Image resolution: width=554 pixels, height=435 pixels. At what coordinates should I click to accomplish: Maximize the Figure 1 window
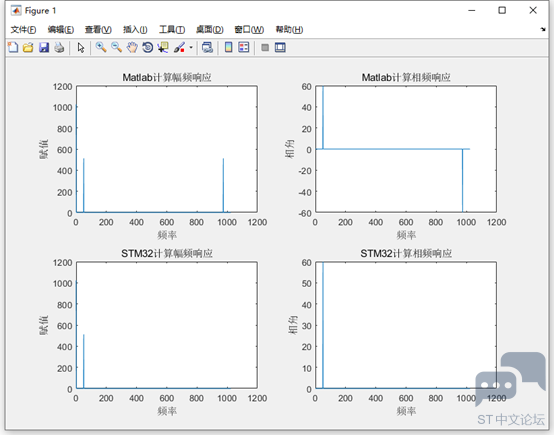tap(502, 10)
